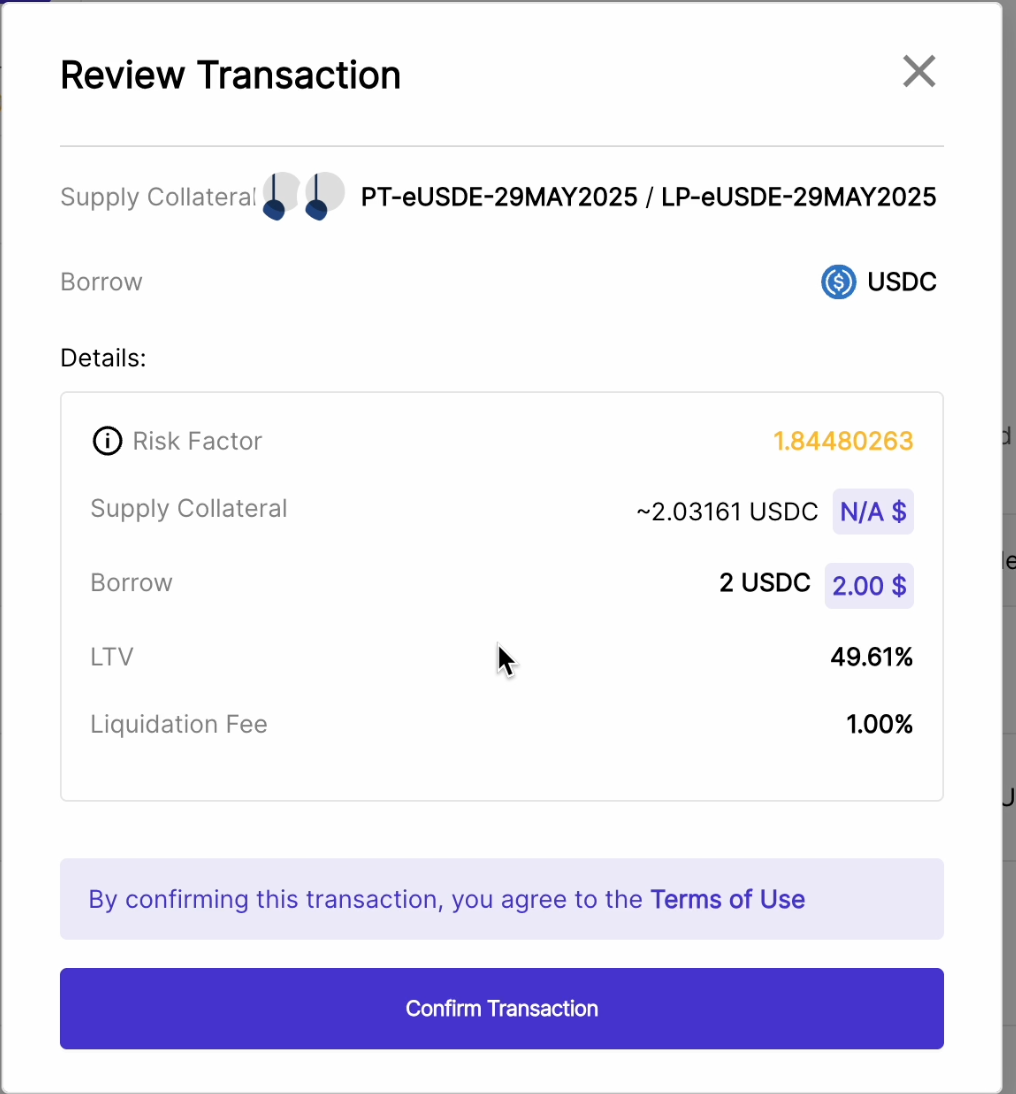Close the Review Transaction dialog
The height and width of the screenshot is (1094, 1016).
(918, 72)
